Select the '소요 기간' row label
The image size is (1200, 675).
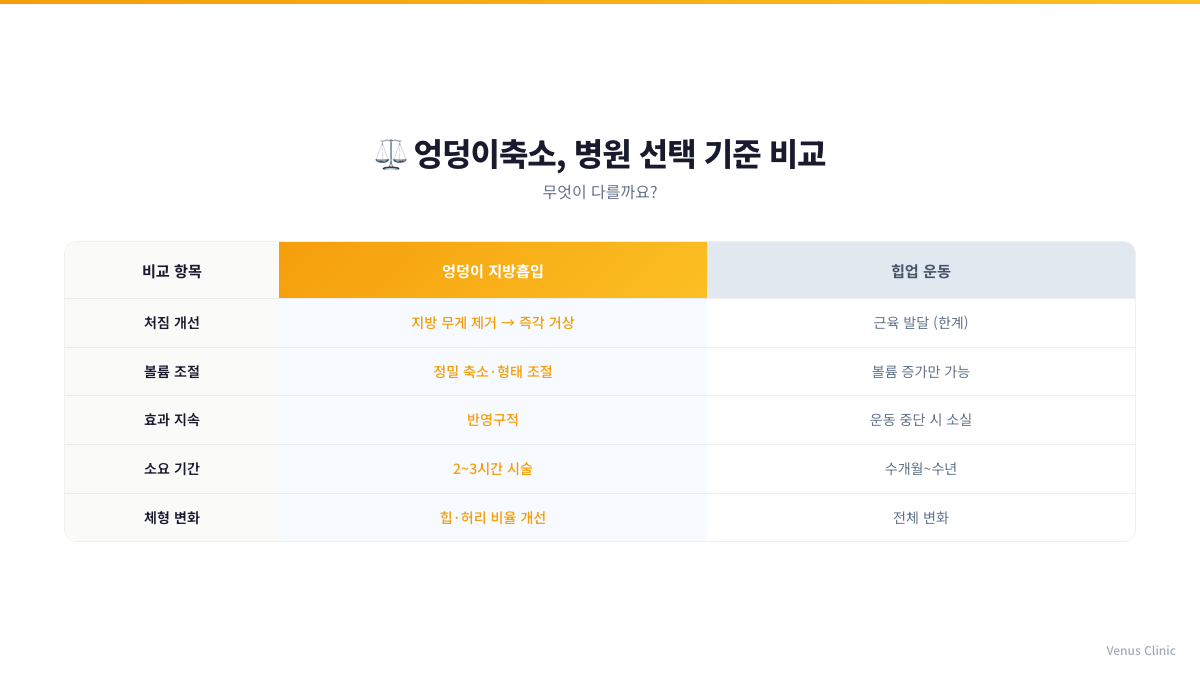click(x=172, y=469)
